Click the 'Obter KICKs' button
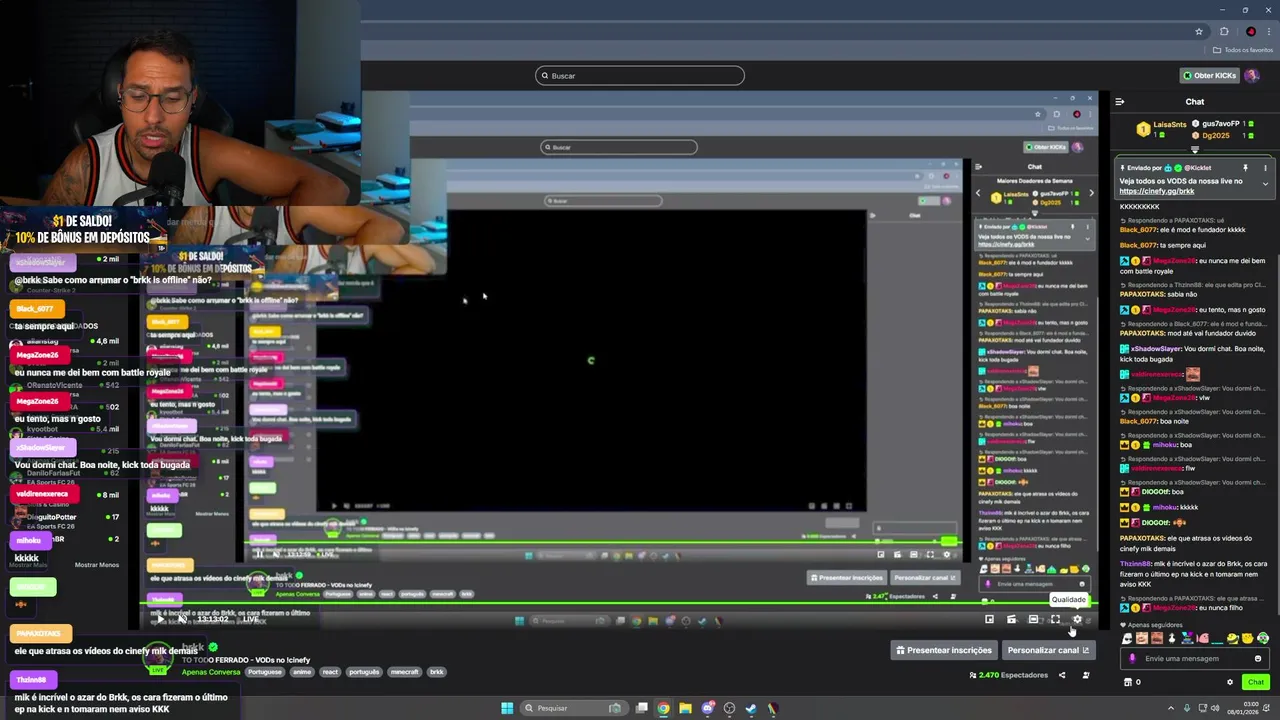The image size is (1280, 720). tap(1209, 75)
